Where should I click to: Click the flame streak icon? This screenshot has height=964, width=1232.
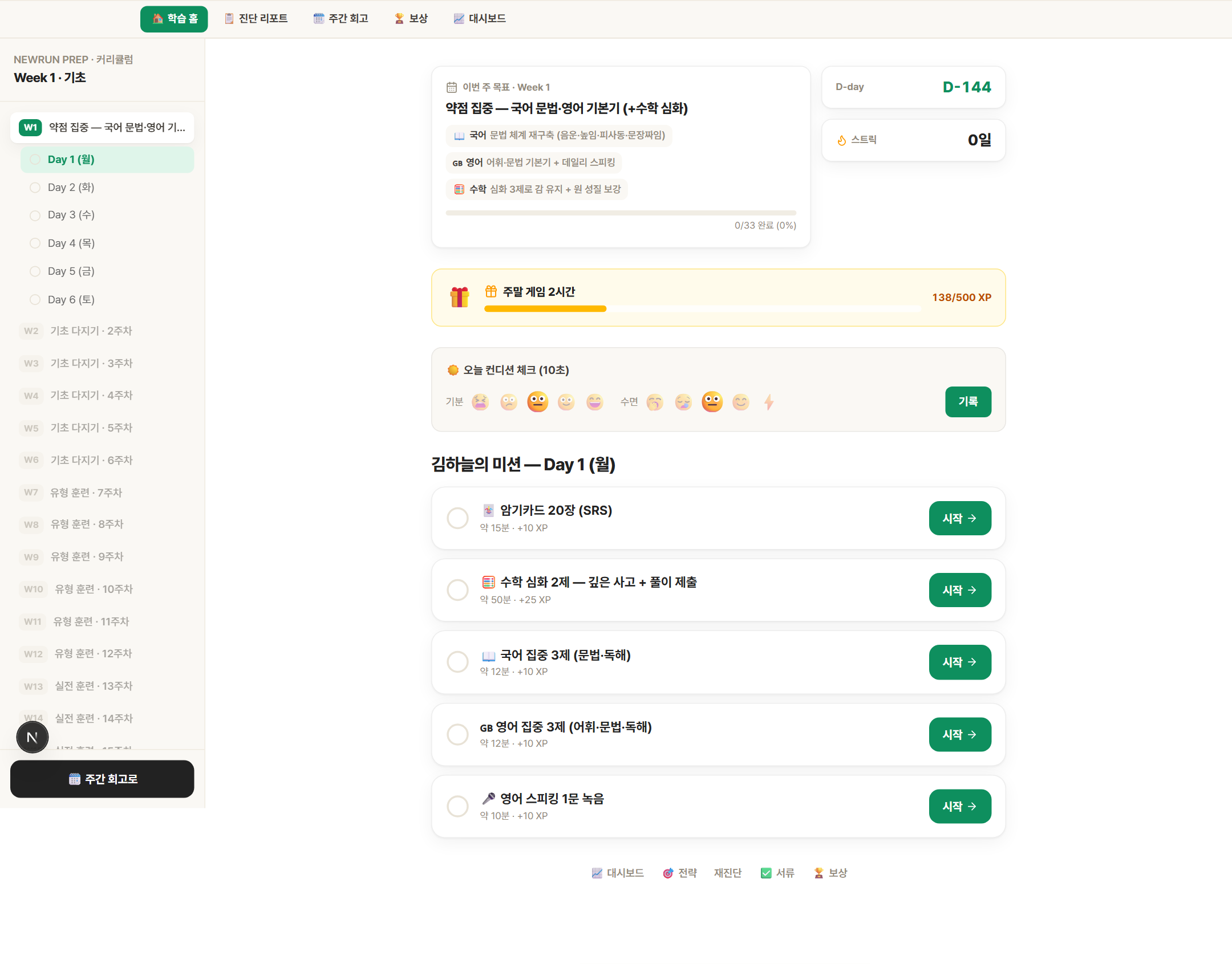pos(842,140)
